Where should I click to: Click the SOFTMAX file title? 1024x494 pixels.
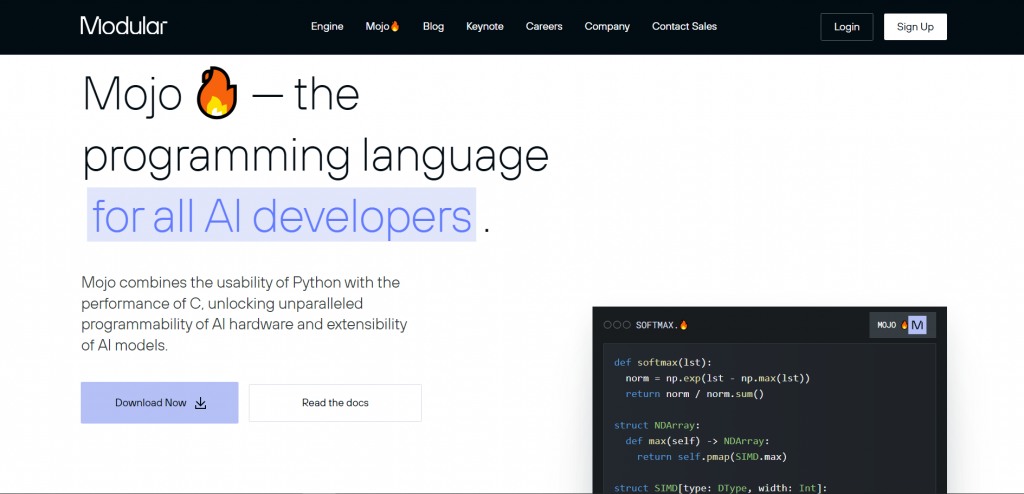tap(662, 325)
